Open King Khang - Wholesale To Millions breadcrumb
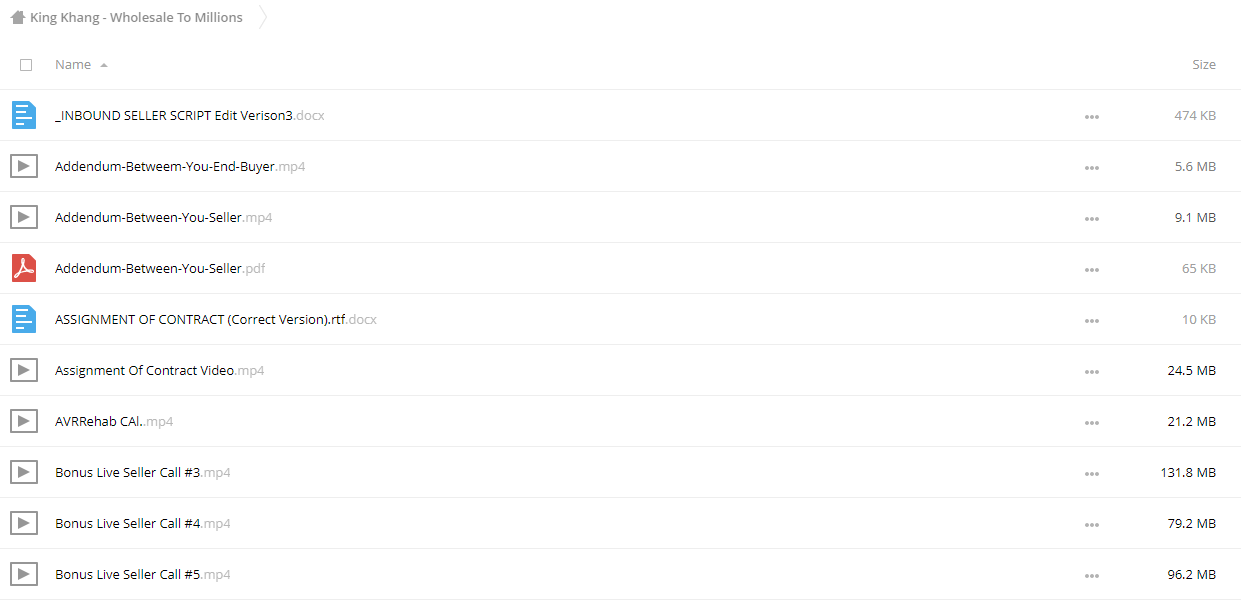Viewport: 1241px width, 601px height. click(x=136, y=17)
